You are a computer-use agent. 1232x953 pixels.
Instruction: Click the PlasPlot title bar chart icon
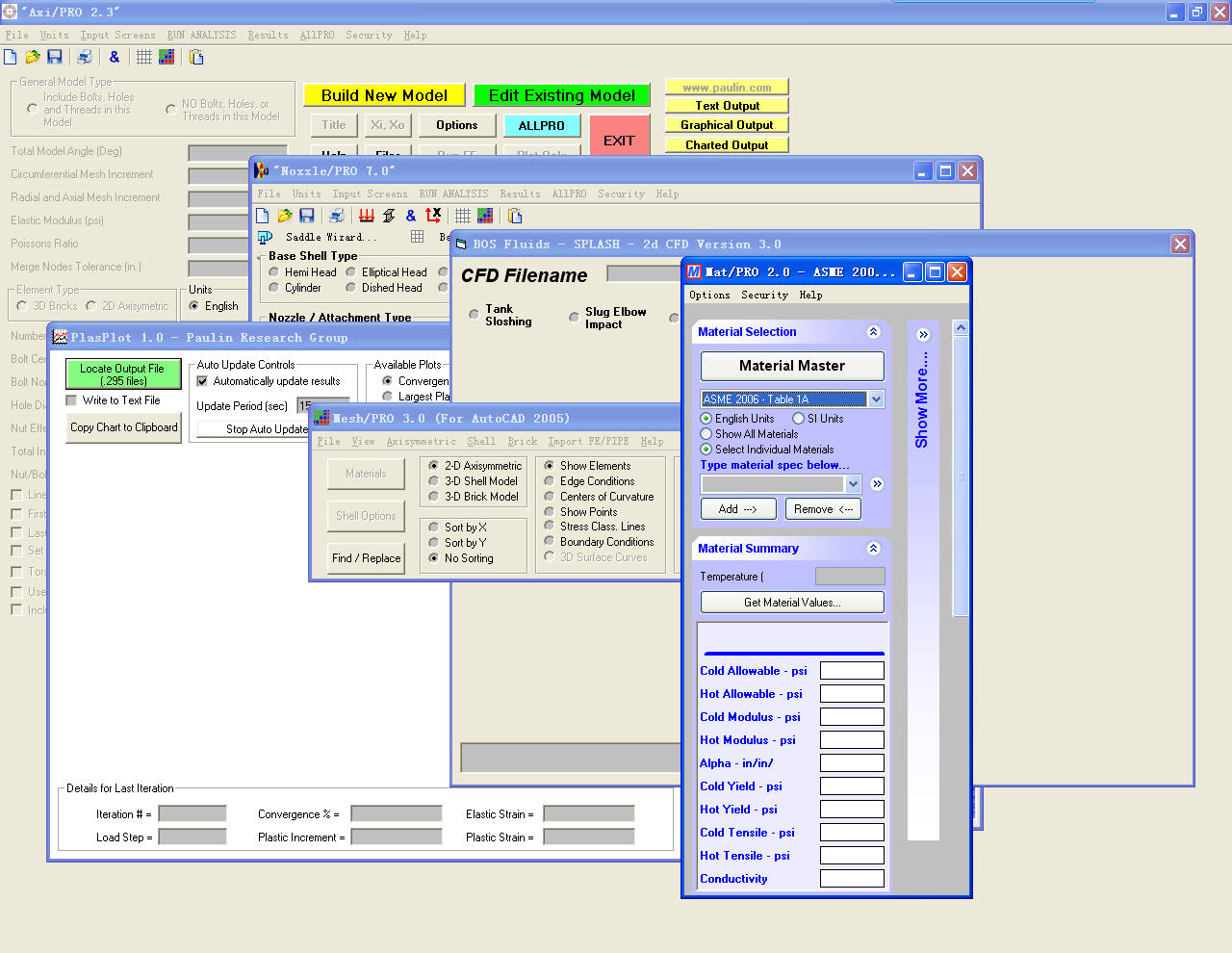tap(60, 337)
